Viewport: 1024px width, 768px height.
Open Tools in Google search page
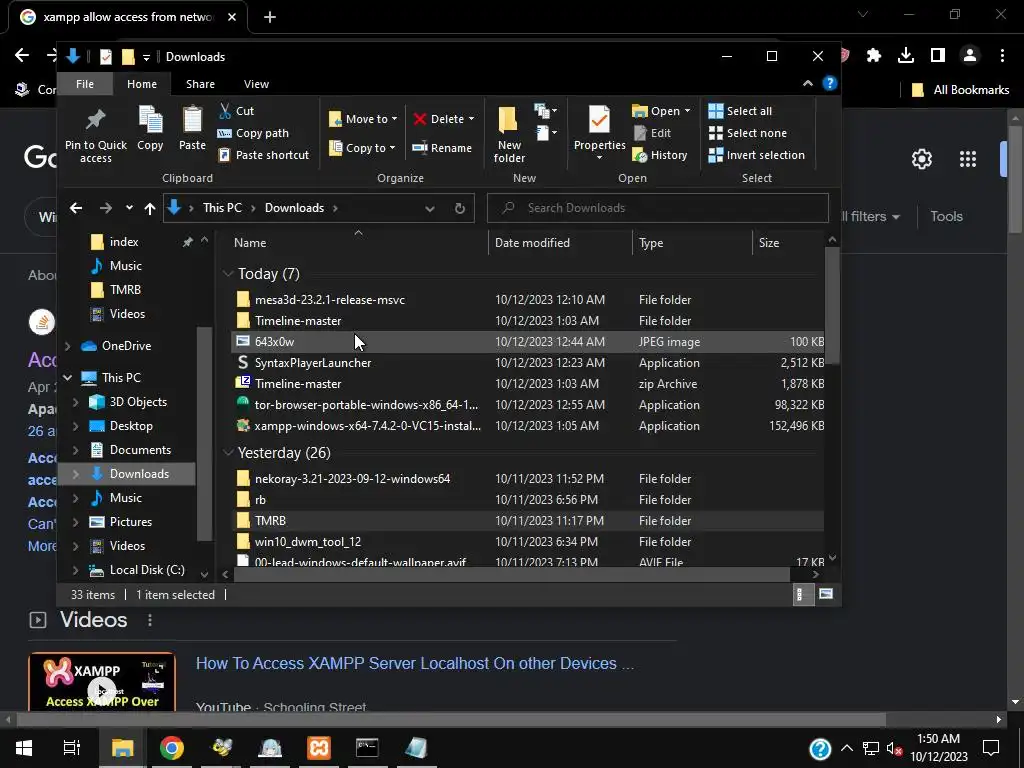(946, 217)
